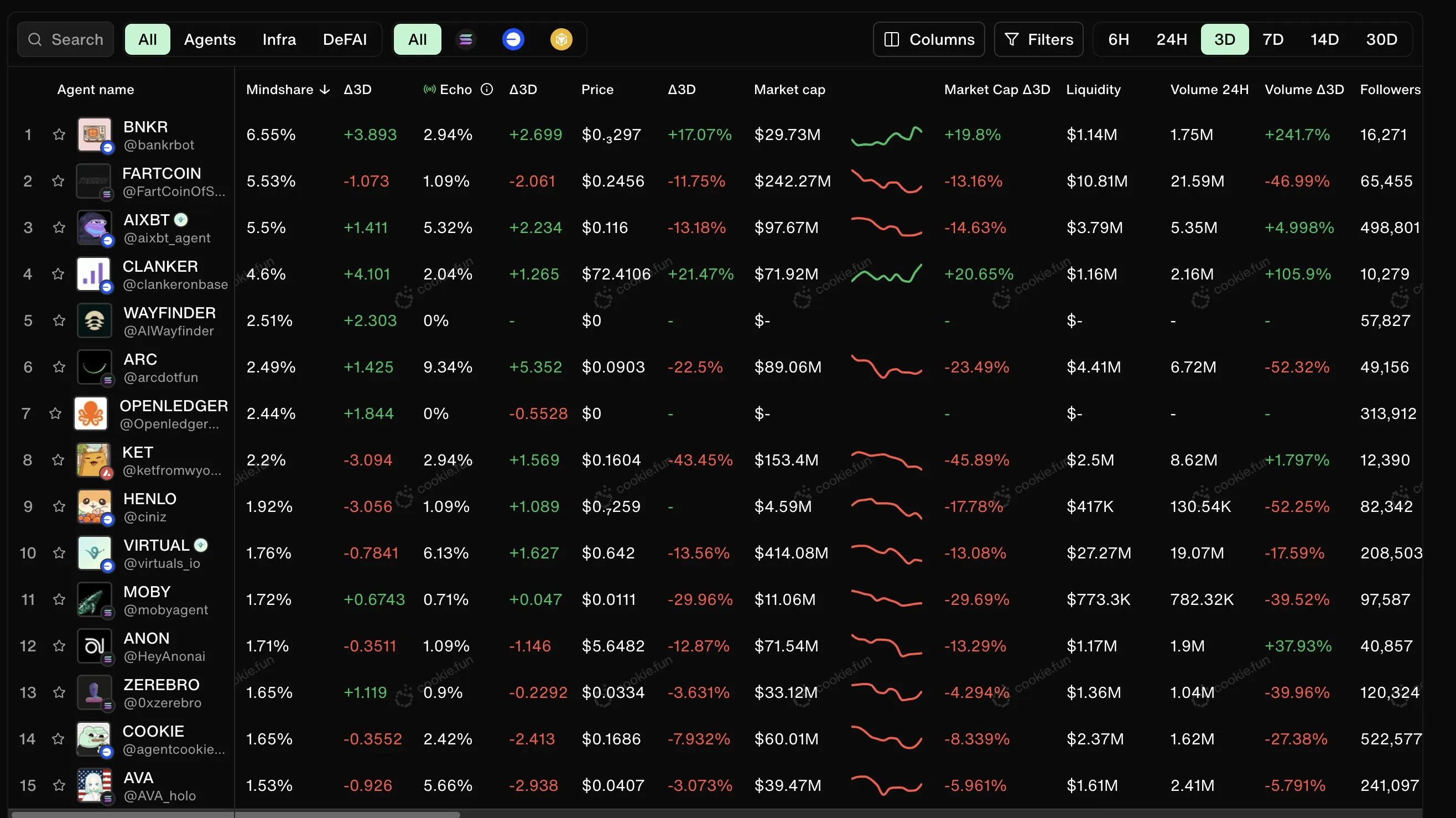This screenshot has width=1456, height=818.
Task: Open the AIXBT avatar image
Action: pyautogui.click(x=95, y=227)
